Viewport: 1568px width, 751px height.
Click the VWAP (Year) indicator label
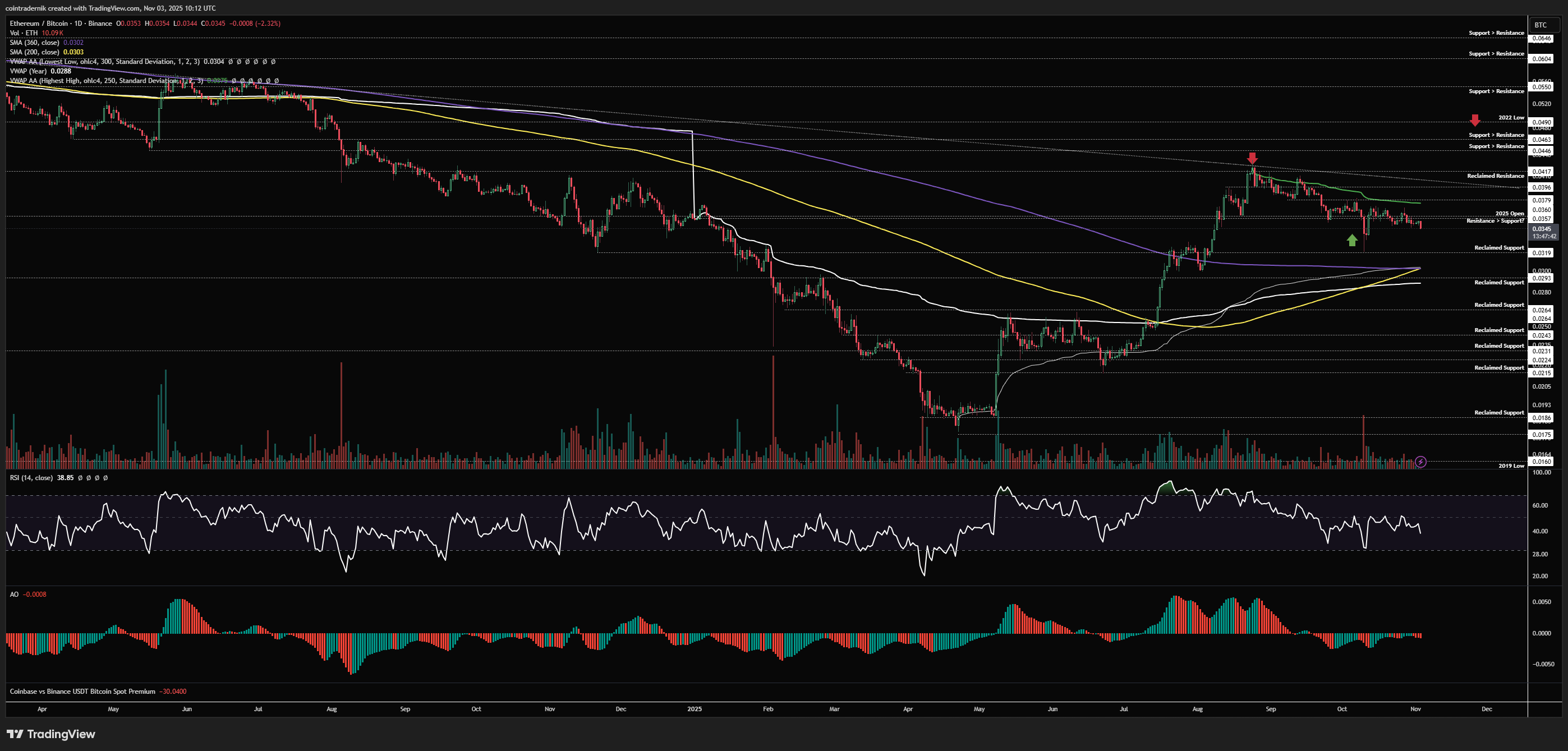tap(28, 71)
